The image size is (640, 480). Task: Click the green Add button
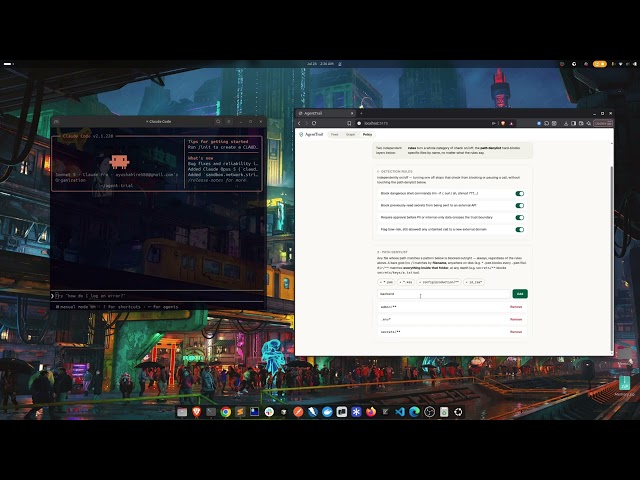[520, 293]
